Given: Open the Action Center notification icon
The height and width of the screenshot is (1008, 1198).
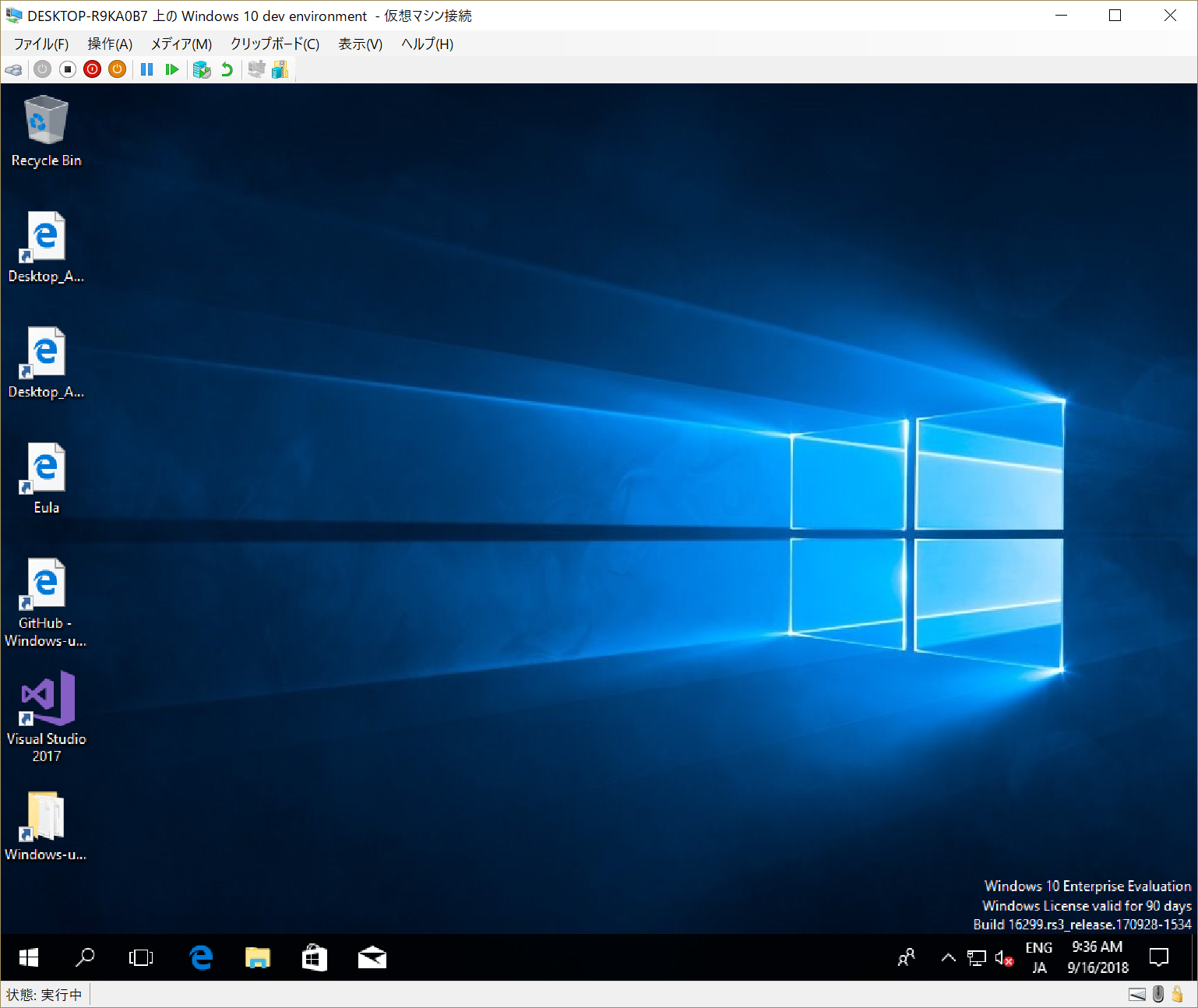Looking at the screenshot, I should tap(1160, 957).
